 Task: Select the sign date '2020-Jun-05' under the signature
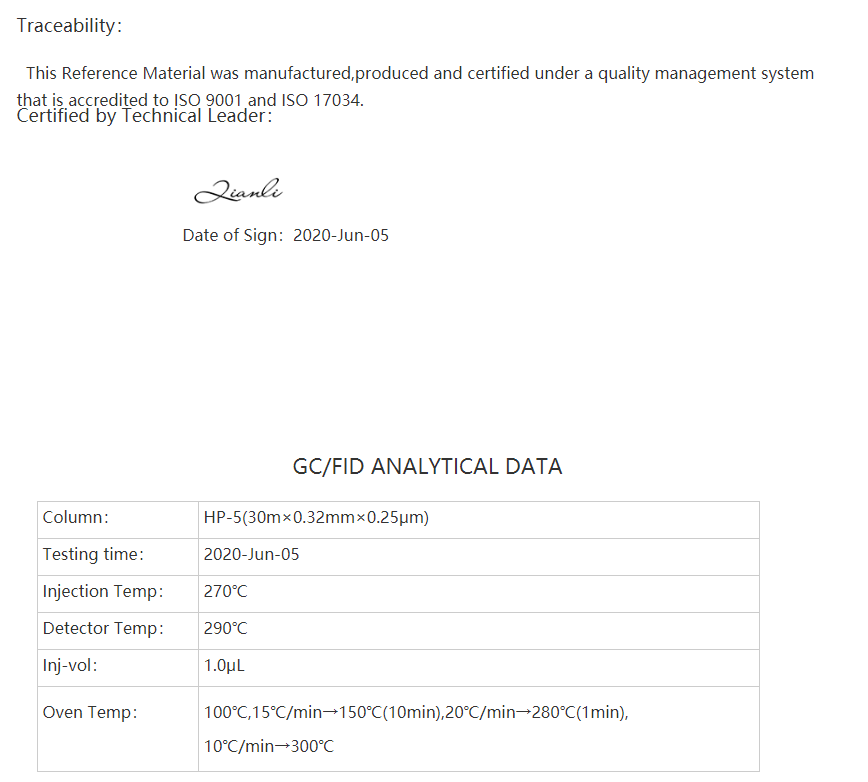click(x=341, y=235)
